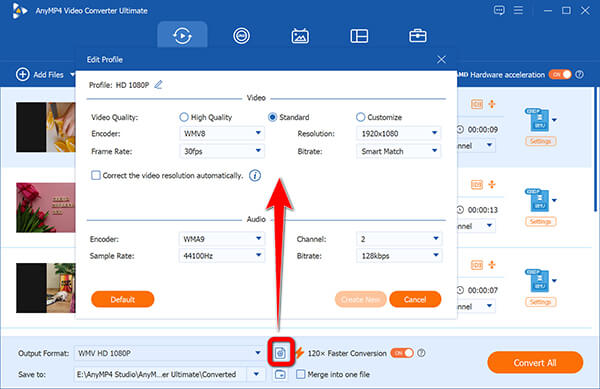Click the third video's subtitle ID icon
This screenshot has height=389, width=600.
[x=477, y=265]
